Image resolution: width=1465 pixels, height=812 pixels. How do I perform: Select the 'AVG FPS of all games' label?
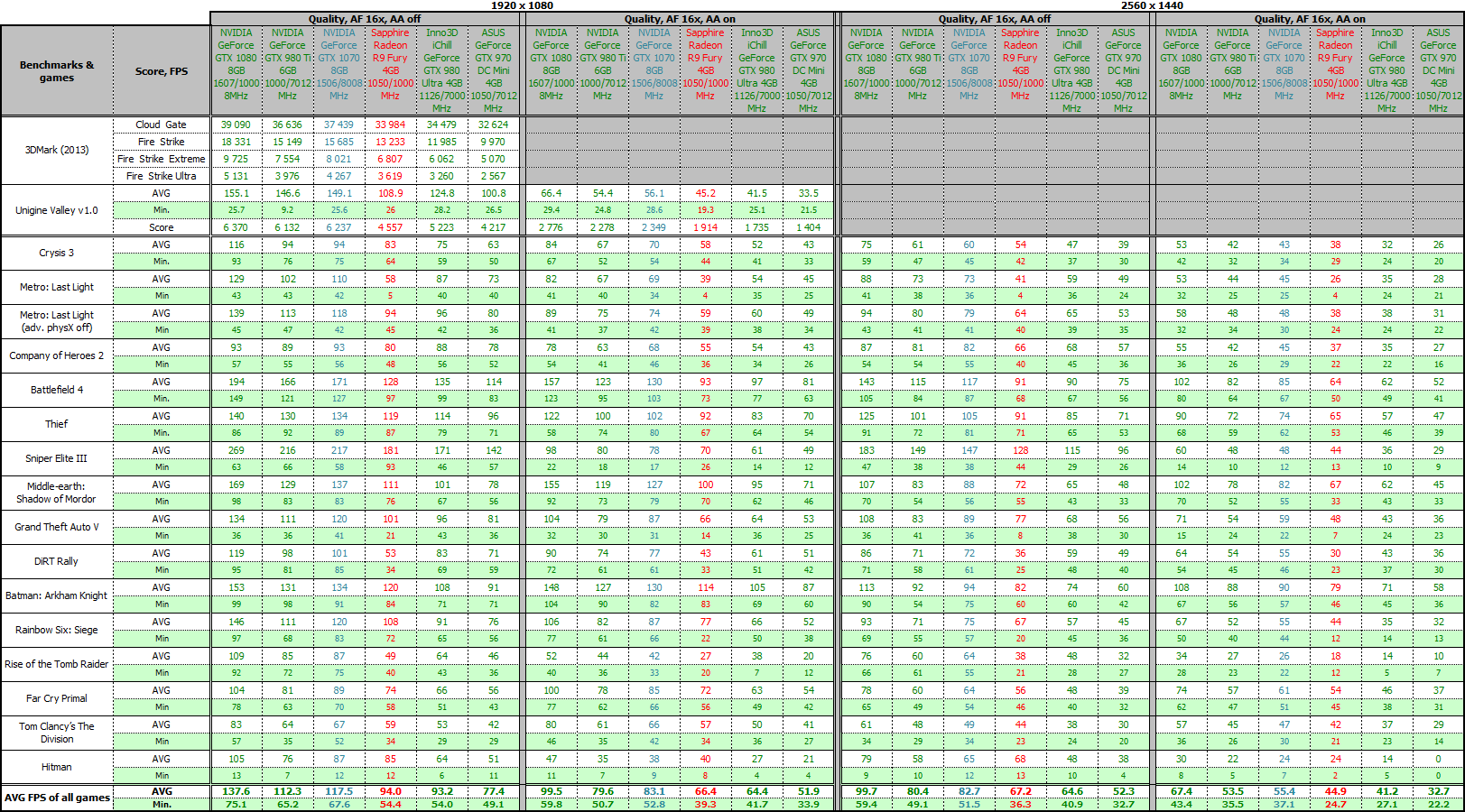pos(57,798)
